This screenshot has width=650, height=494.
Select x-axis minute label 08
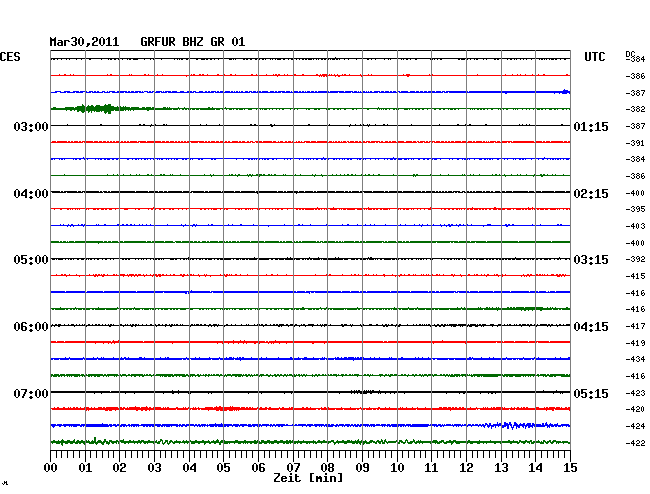[x=327, y=468]
